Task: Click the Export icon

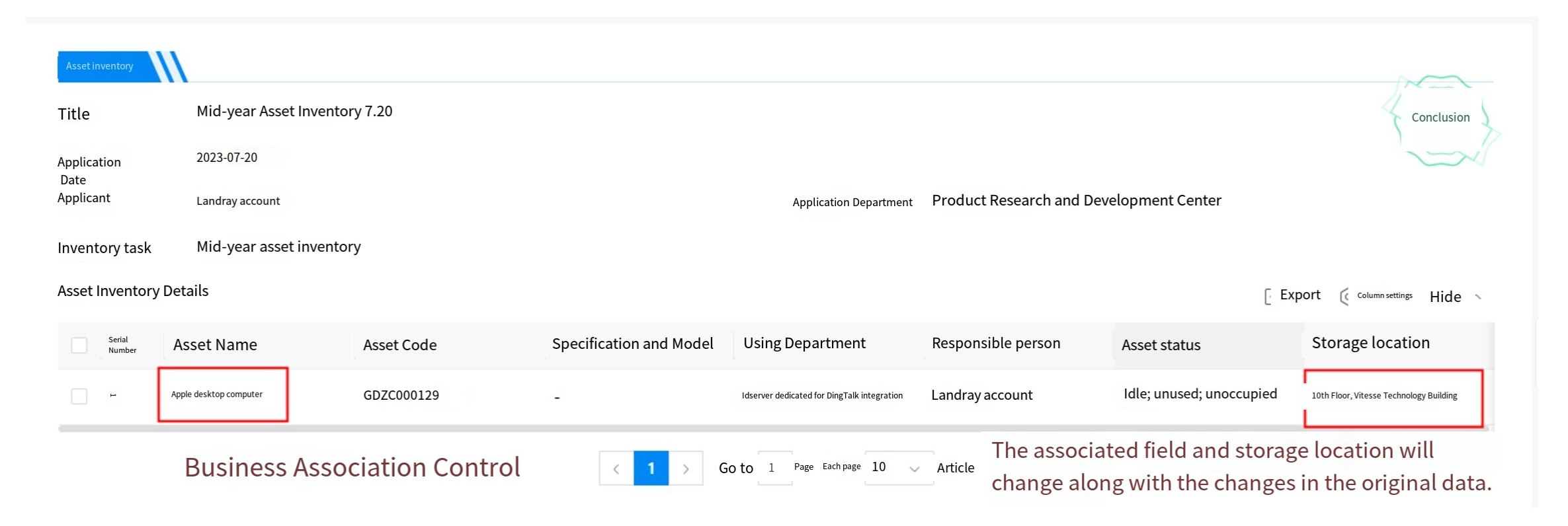Action: coord(1267,297)
